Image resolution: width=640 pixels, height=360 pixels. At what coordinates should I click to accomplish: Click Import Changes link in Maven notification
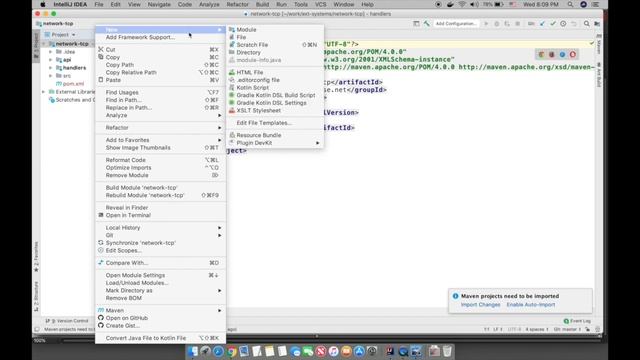click(x=480, y=305)
